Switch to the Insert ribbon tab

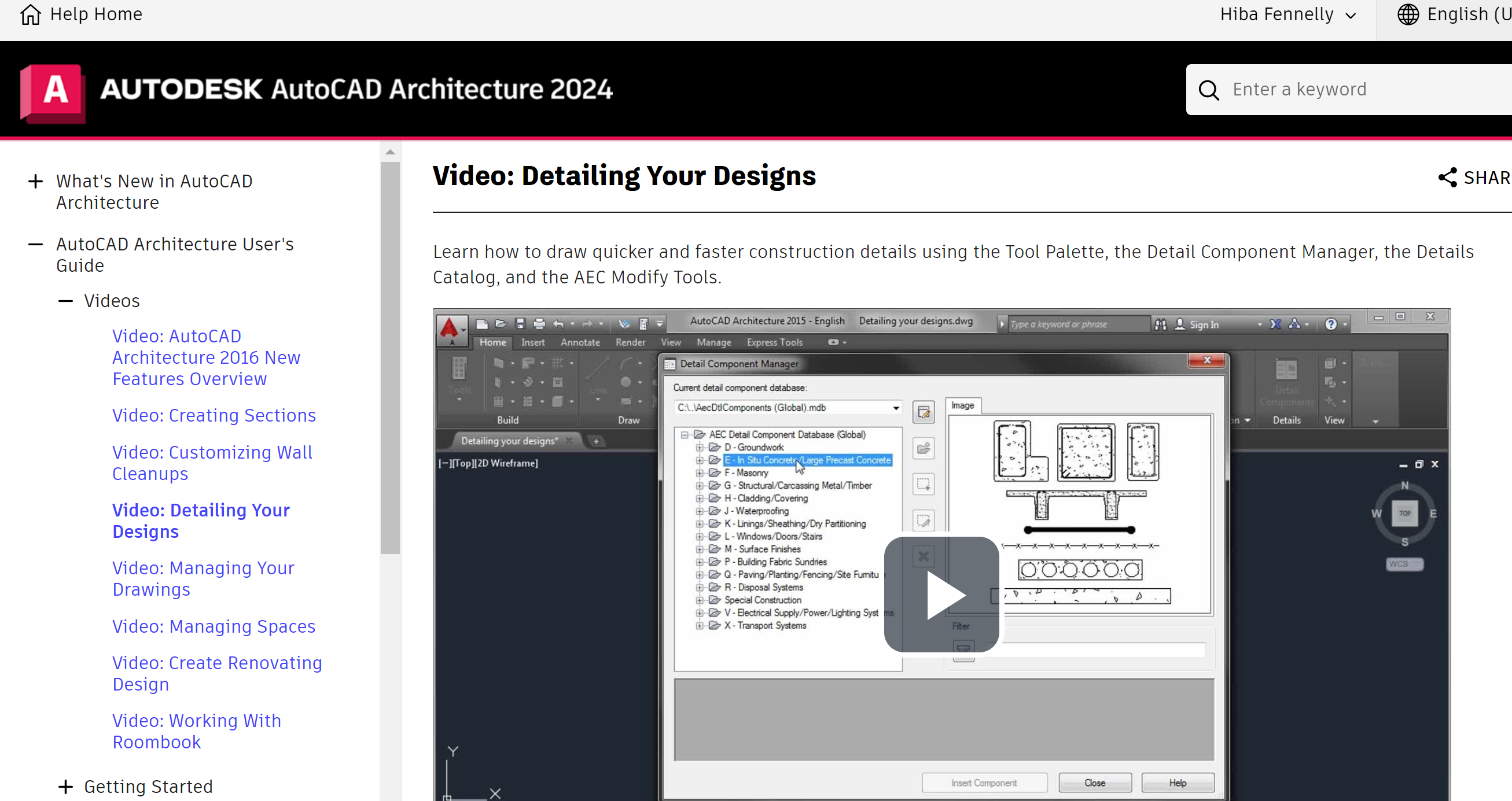[532, 343]
